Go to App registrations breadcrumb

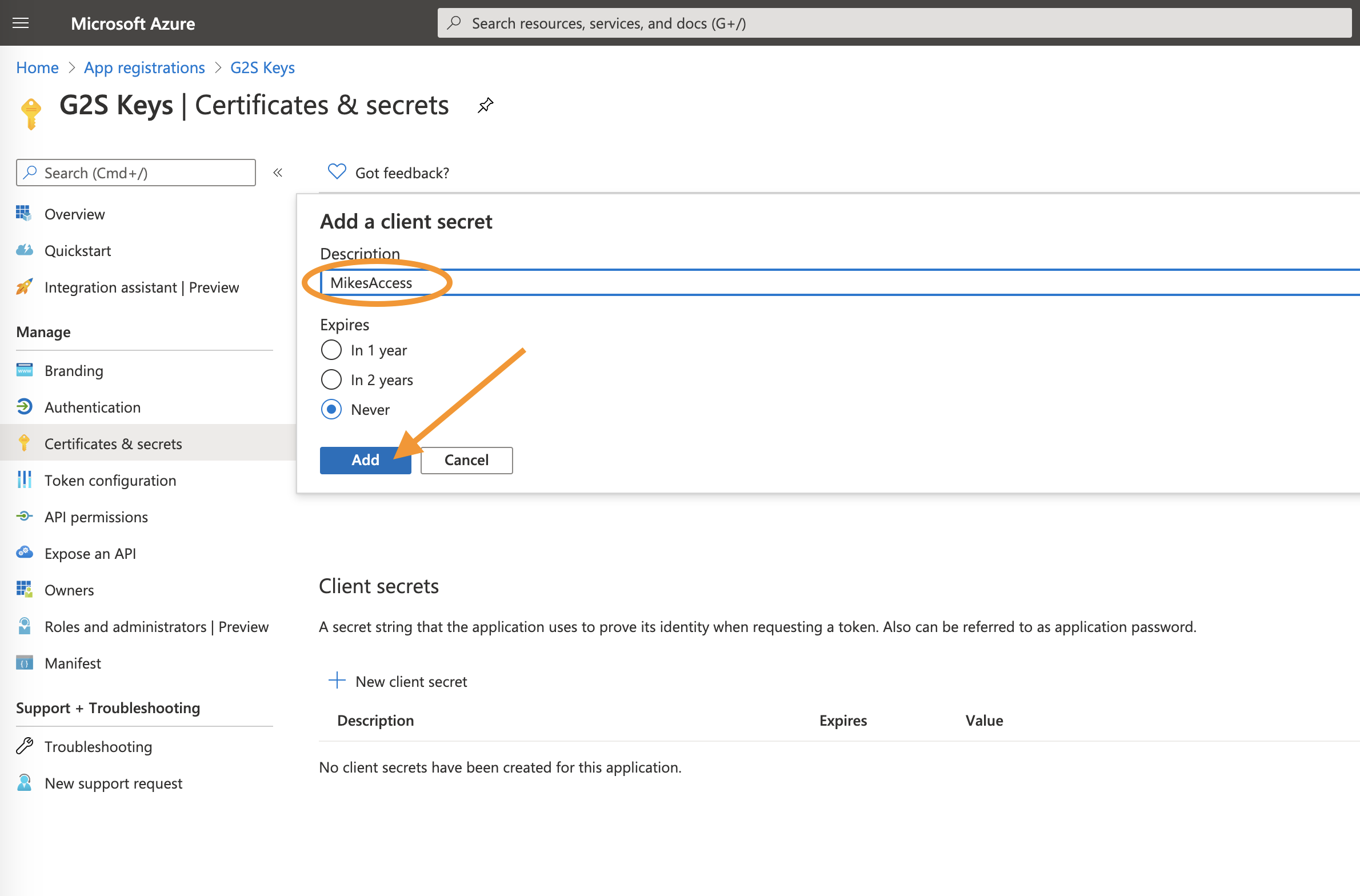pos(145,67)
